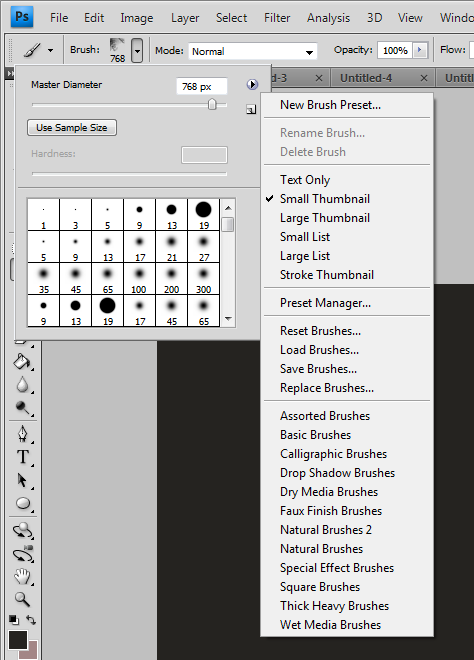Switch to Large List view
The height and width of the screenshot is (660, 474).
coord(347,255)
